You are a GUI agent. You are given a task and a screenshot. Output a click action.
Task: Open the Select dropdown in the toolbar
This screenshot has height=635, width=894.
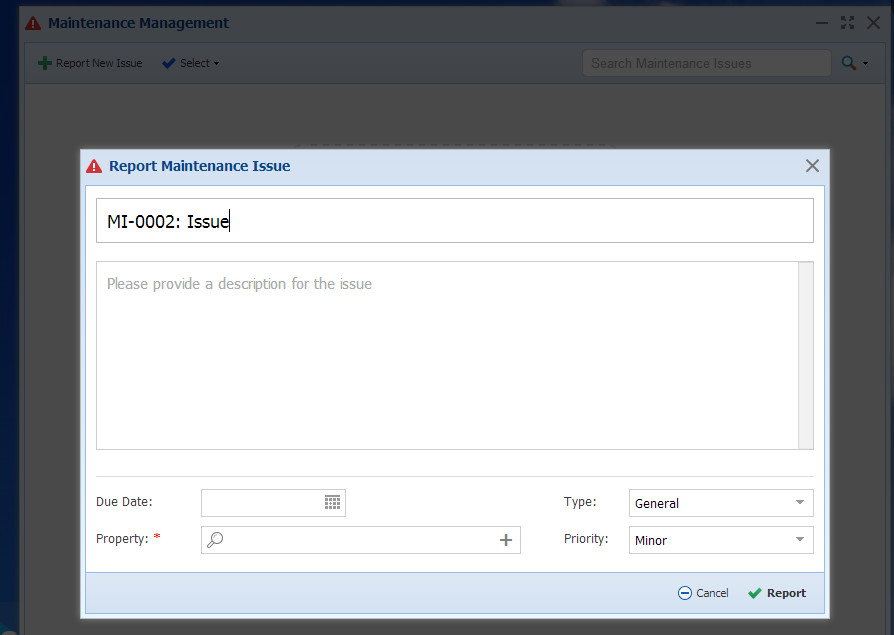pyautogui.click(x=190, y=63)
